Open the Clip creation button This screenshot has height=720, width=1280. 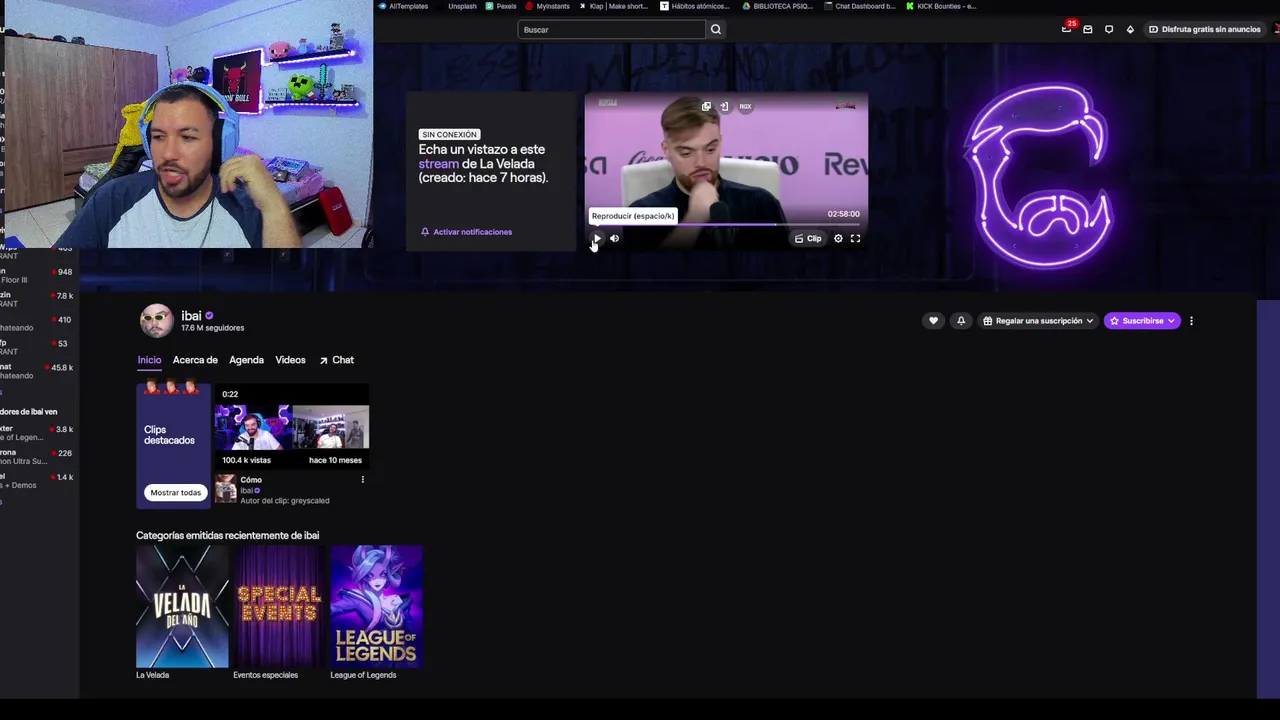(x=808, y=238)
